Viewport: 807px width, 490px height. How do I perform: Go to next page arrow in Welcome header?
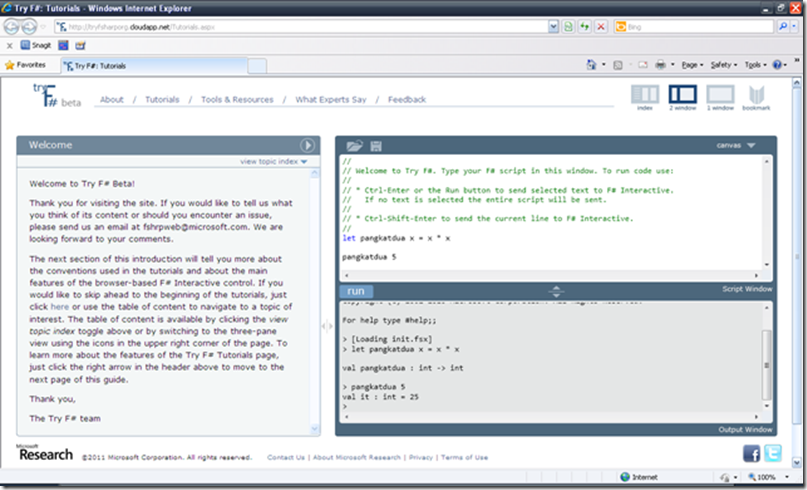pos(307,145)
